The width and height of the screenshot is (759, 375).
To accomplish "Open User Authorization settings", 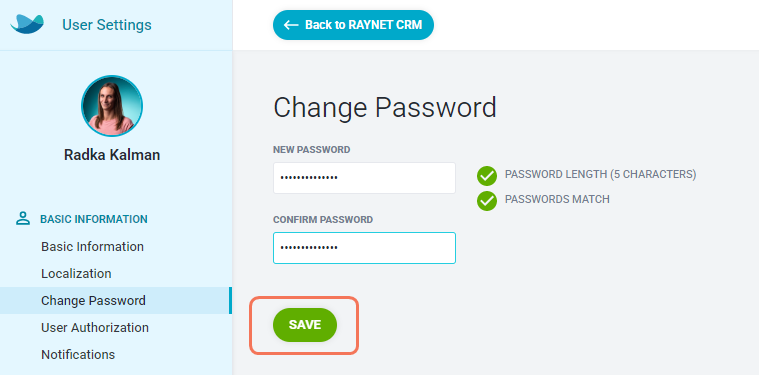I will tap(95, 328).
